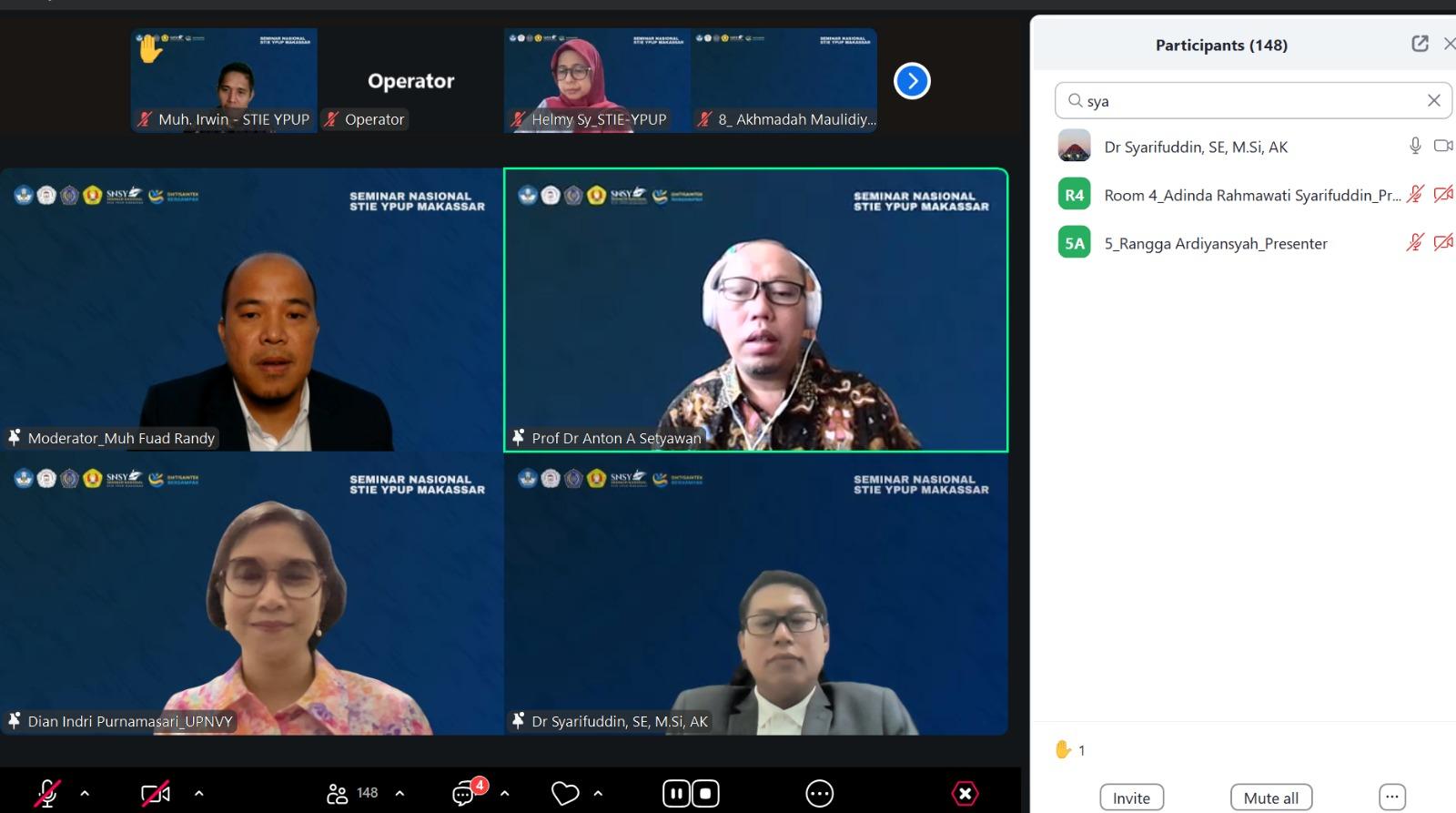Screen dimensions: 1456x813
Task: Open the panel's more options ellipsis button
Action: point(1392,798)
